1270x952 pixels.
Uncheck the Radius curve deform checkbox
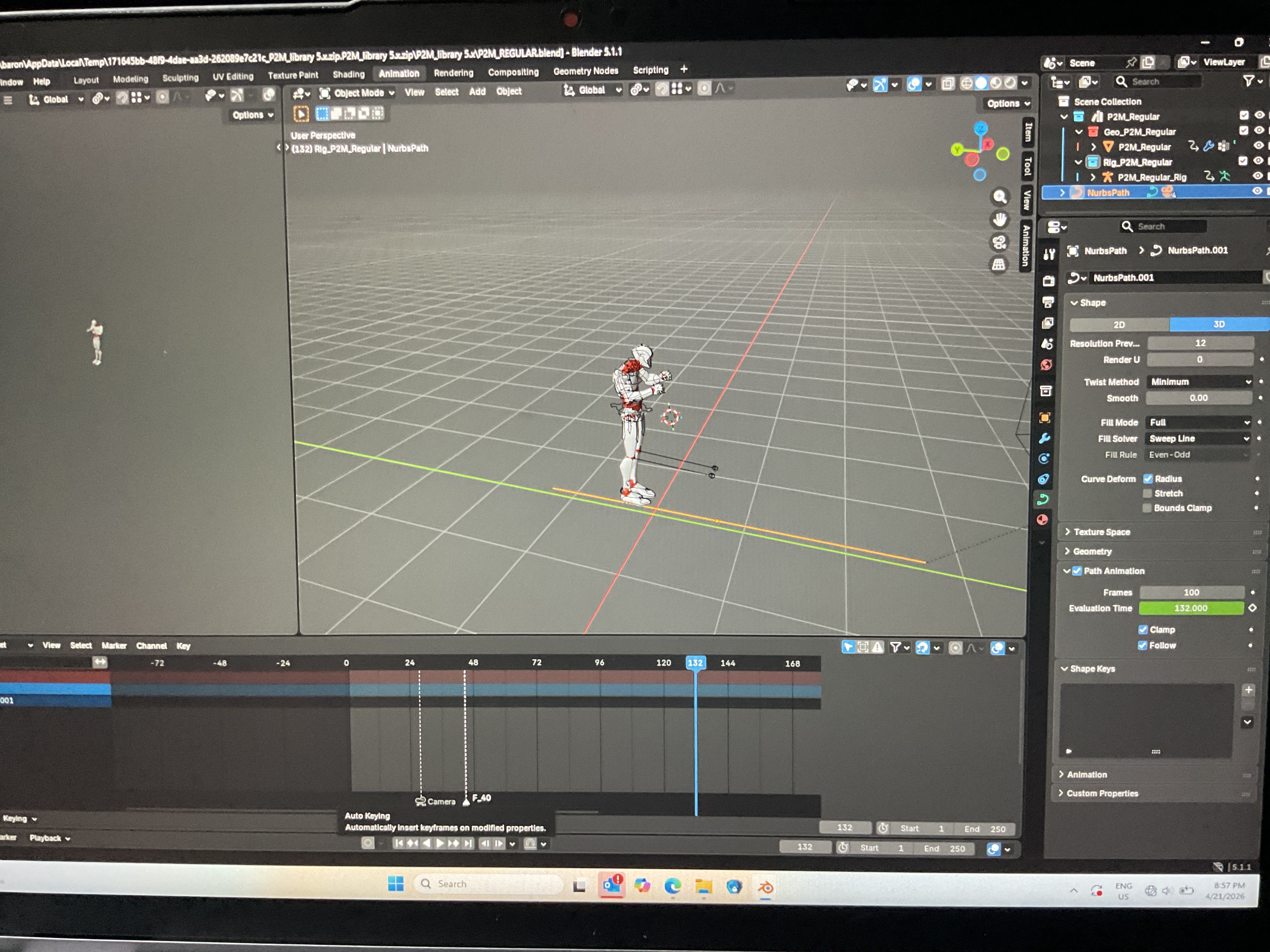pos(1148,479)
